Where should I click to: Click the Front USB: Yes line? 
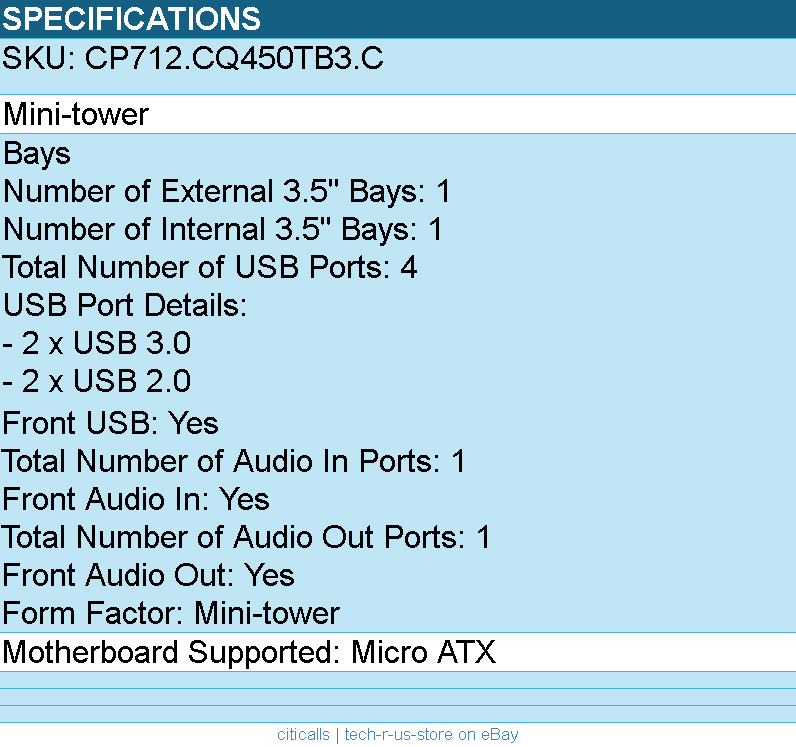click(111, 423)
